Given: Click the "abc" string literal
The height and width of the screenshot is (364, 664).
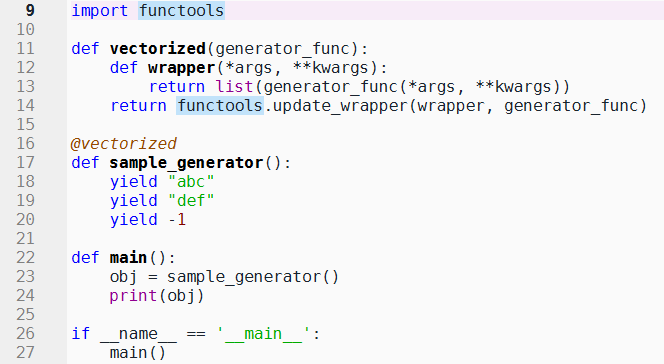Looking at the screenshot, I should pos(191,182).
